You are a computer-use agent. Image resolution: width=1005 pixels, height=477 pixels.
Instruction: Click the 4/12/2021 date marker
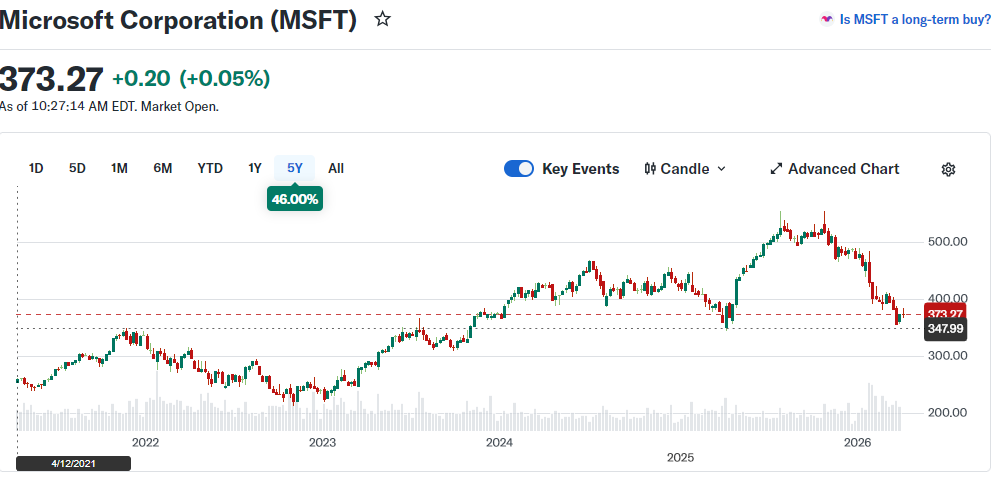74,463
